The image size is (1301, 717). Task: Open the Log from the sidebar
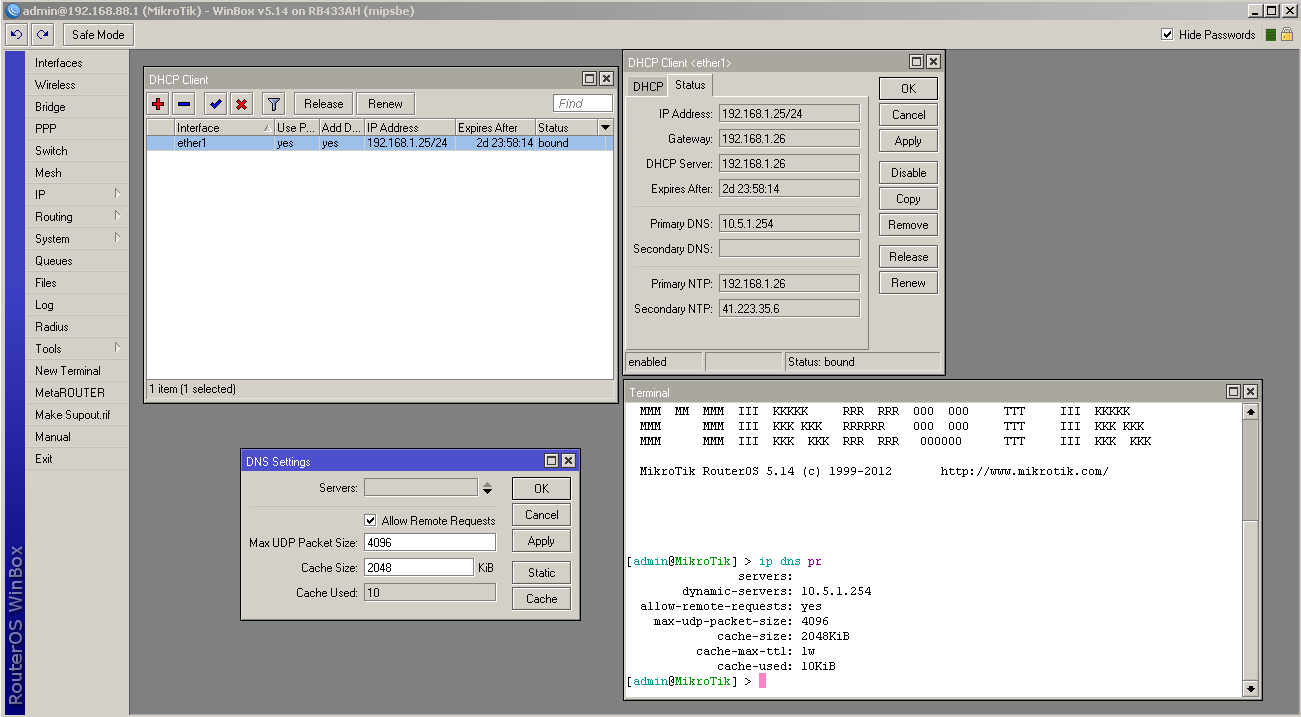coord(77,305)
